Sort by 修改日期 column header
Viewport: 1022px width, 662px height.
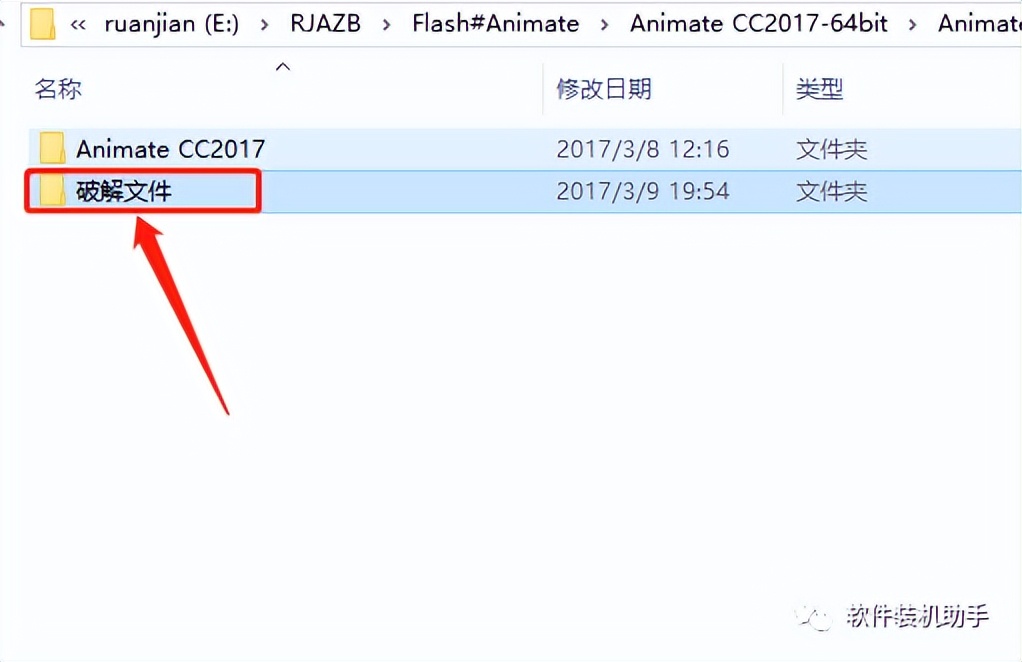click(604, 89)
